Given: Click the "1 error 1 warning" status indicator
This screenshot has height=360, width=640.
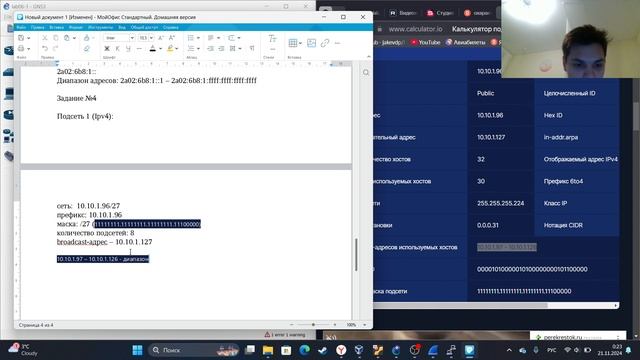Looking at the screenshot, I should pos(285,335).
